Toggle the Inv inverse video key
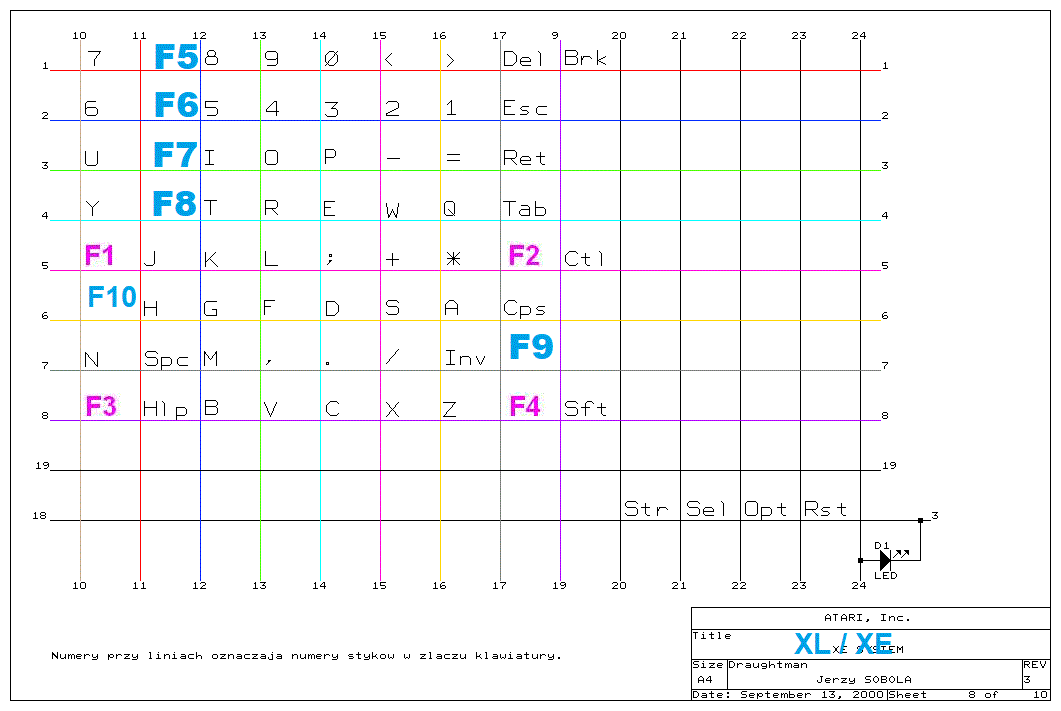This screenshot has height=711, width=1061. click(465, 357)
